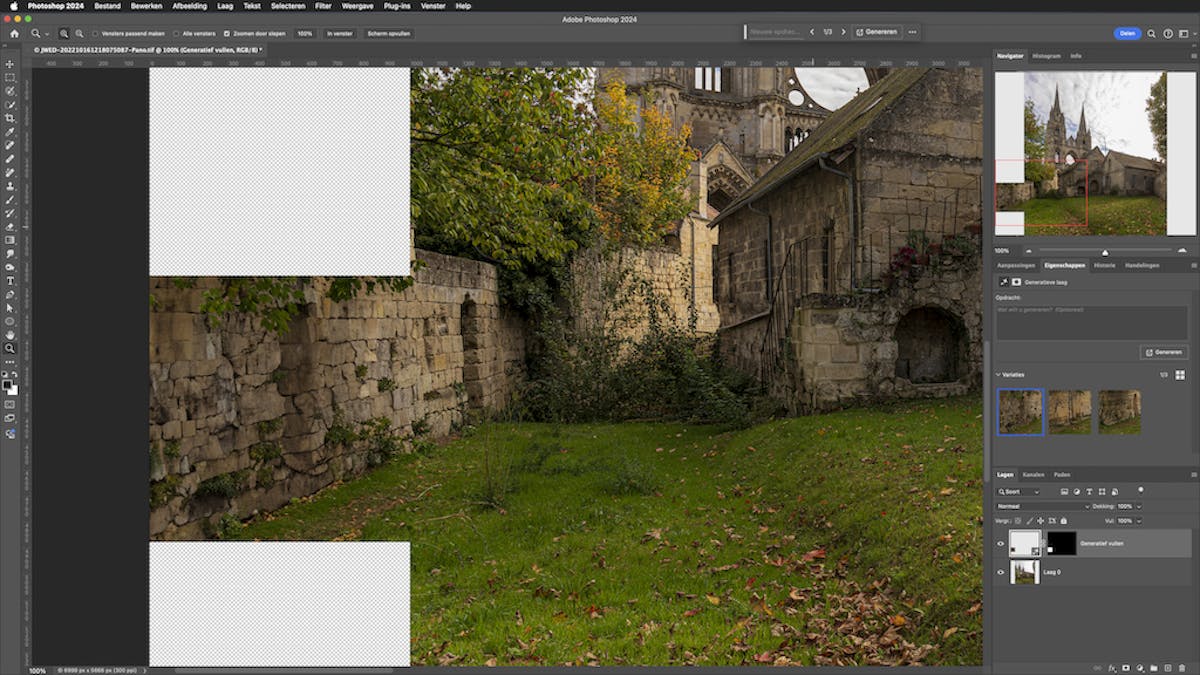
Task: Create a new group folder icon
Action: 1153,667
